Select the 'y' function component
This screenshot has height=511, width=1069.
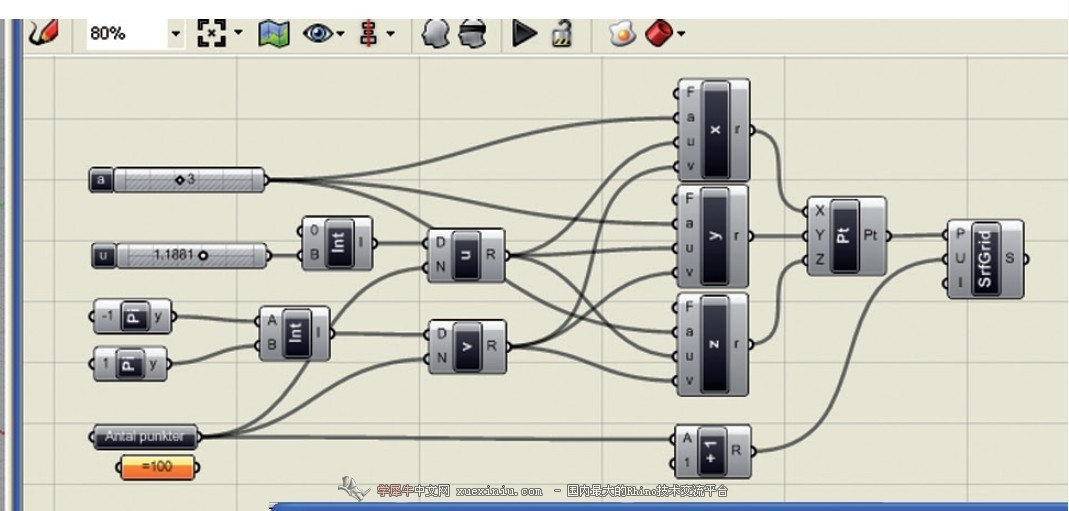click(713, 236)
